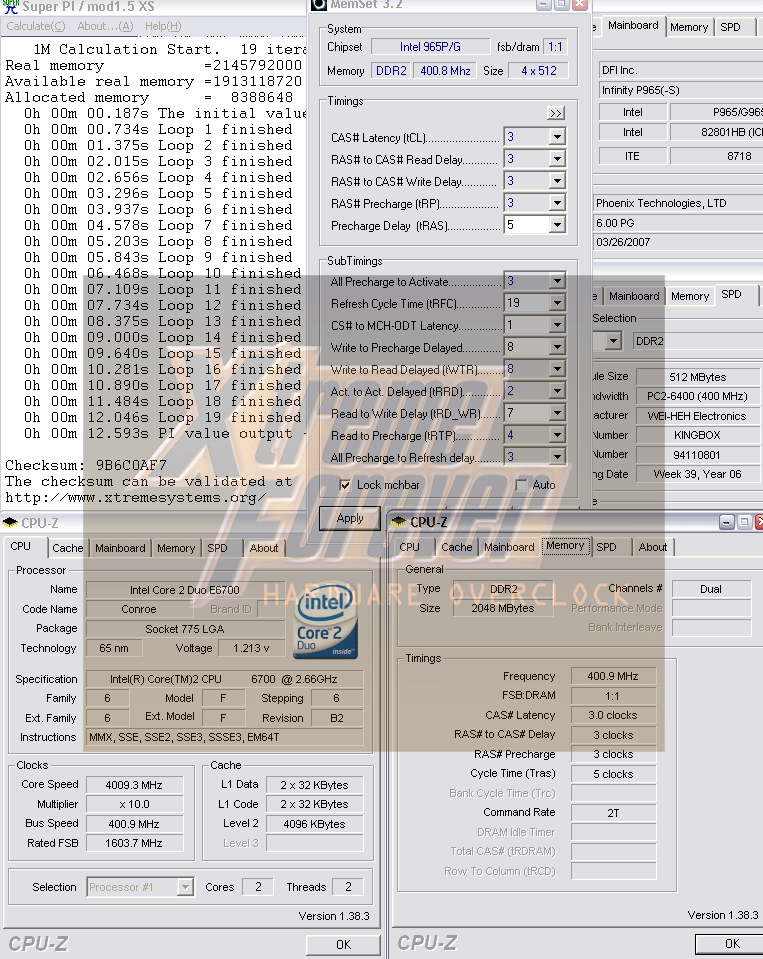The height and width of the screenshot is (959, 763).
Task: Click the 400.8 Mhz memory value
Action: point(445,70)
